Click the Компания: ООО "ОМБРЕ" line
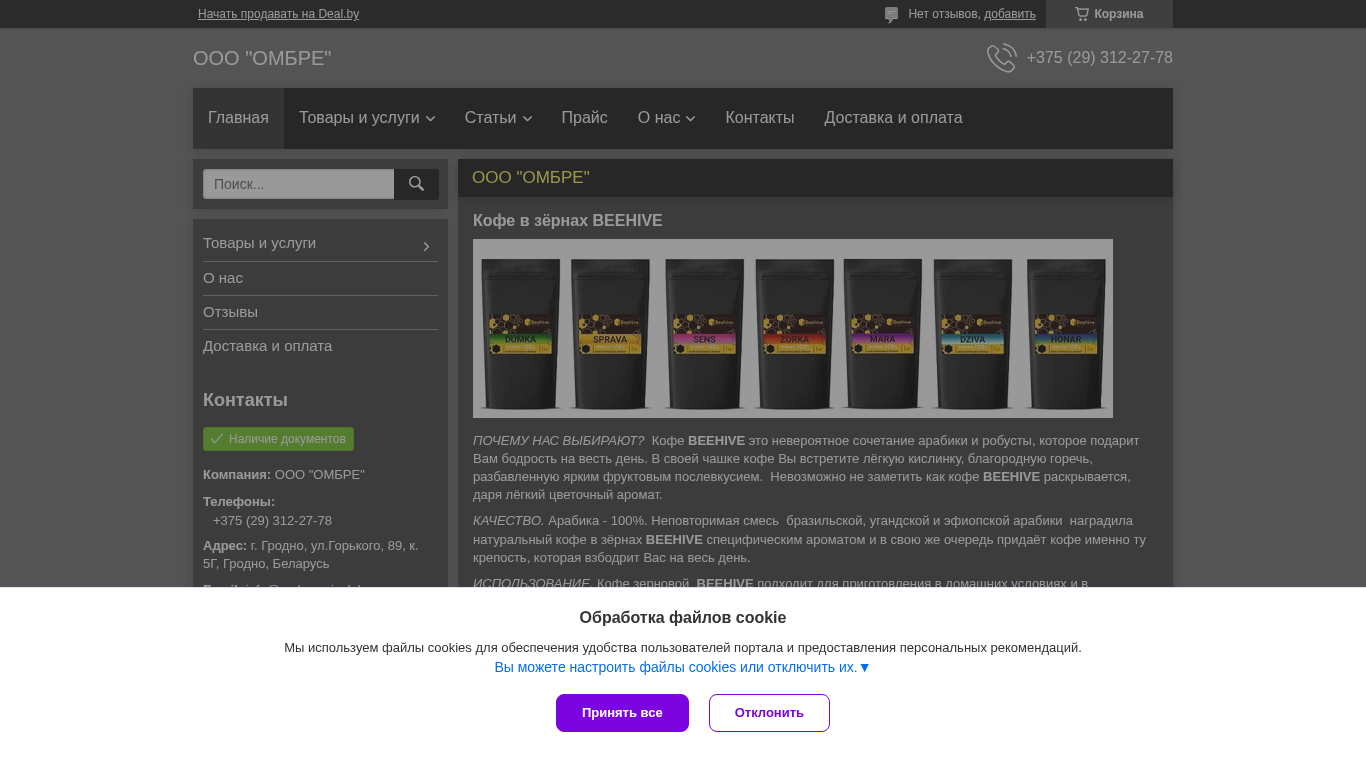The image size is (1366, 768). point(284,475)
